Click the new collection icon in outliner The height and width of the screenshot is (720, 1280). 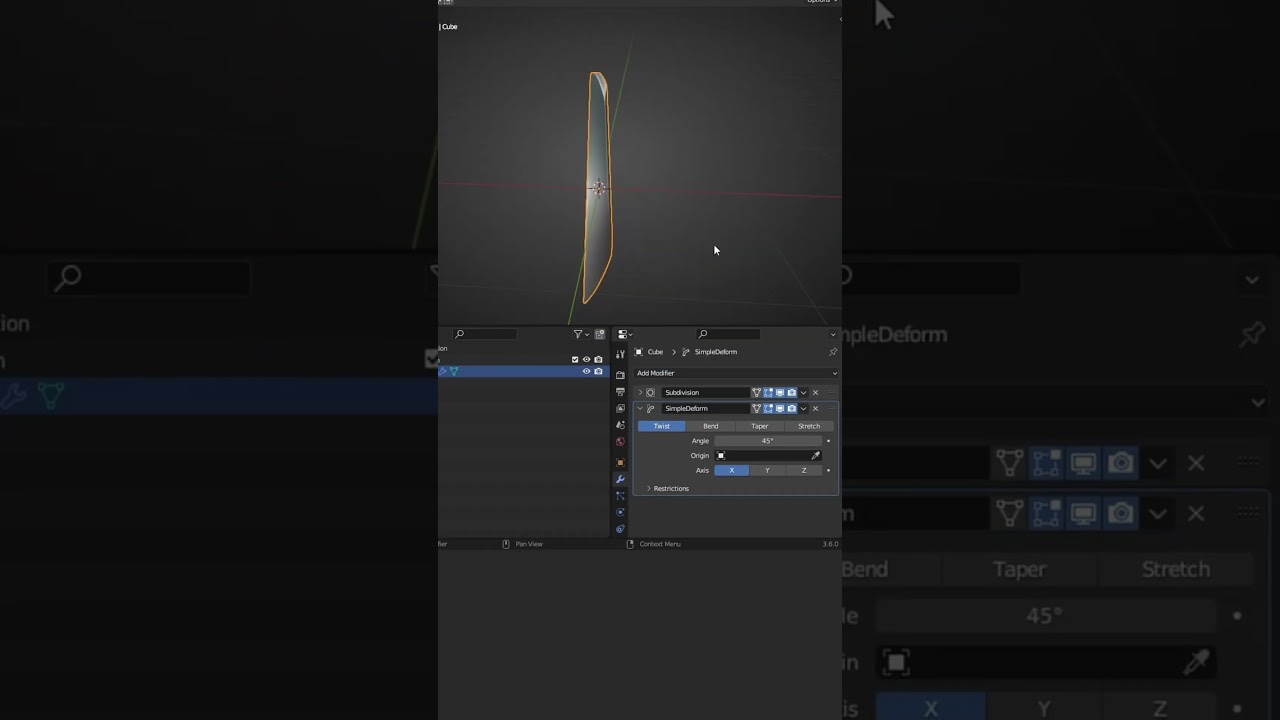coord(600,334)
